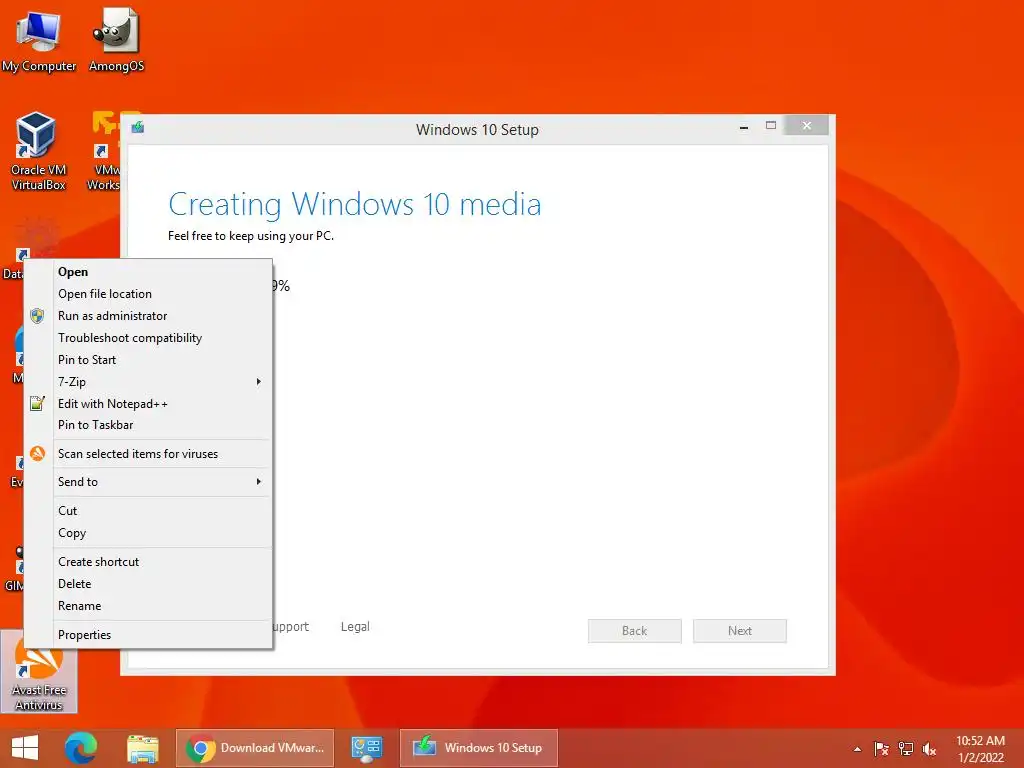
Task: Maximize the Windows 10 Setup window
Action: 771,125
